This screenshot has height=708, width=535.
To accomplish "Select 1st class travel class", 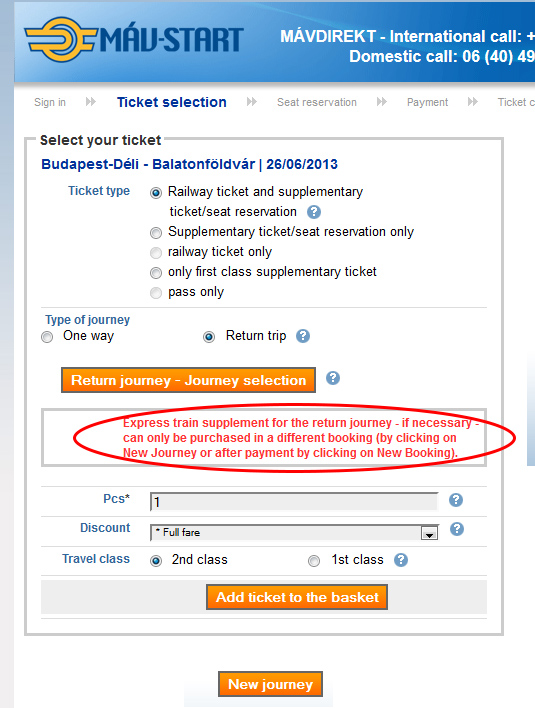I will (314, 561).
